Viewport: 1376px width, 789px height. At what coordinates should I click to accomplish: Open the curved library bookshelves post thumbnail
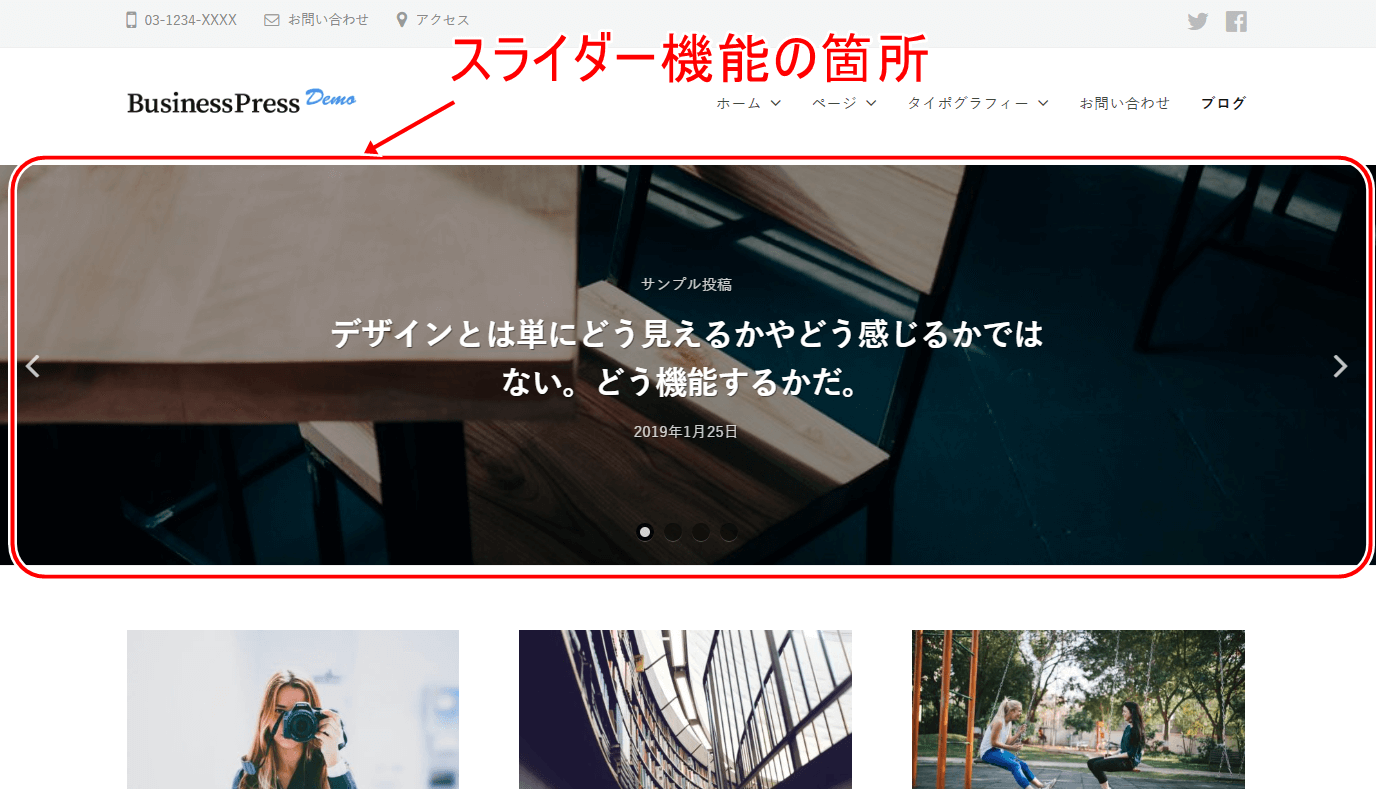coord(685,709)
